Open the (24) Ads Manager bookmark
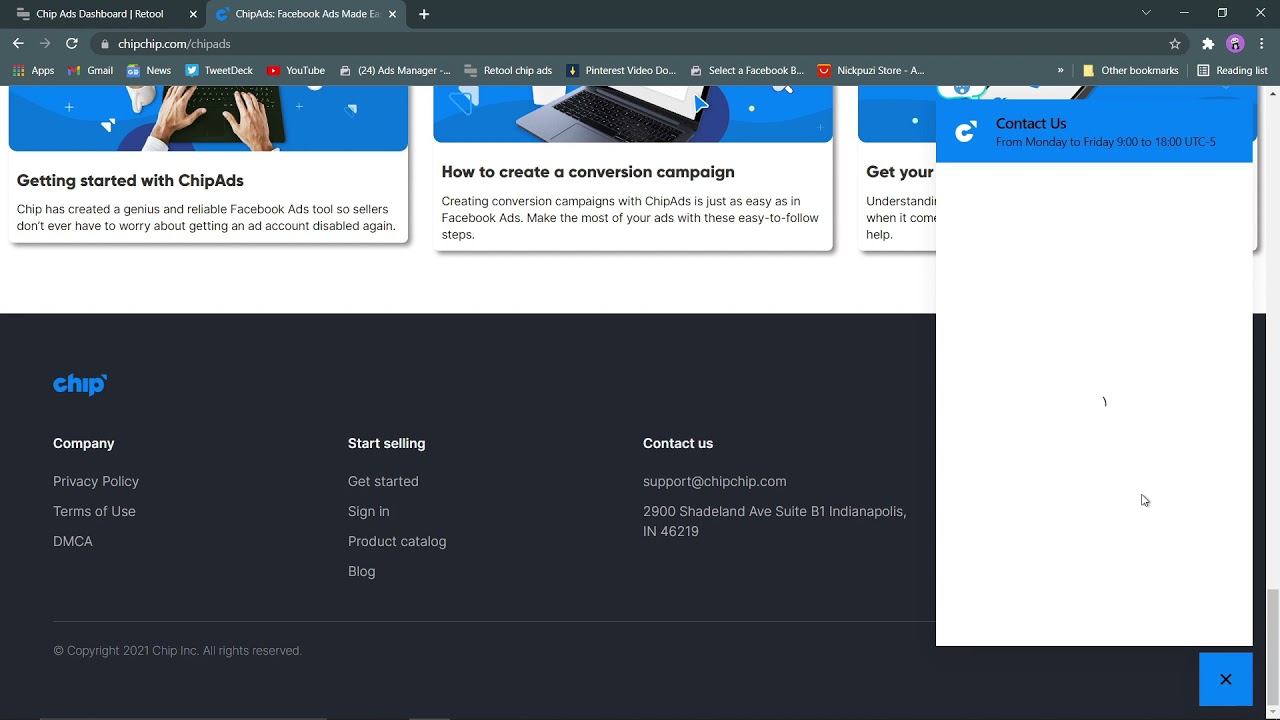The width and height of the screenshot is (1280, 720). pyautogui.click(x=395, y=70)
